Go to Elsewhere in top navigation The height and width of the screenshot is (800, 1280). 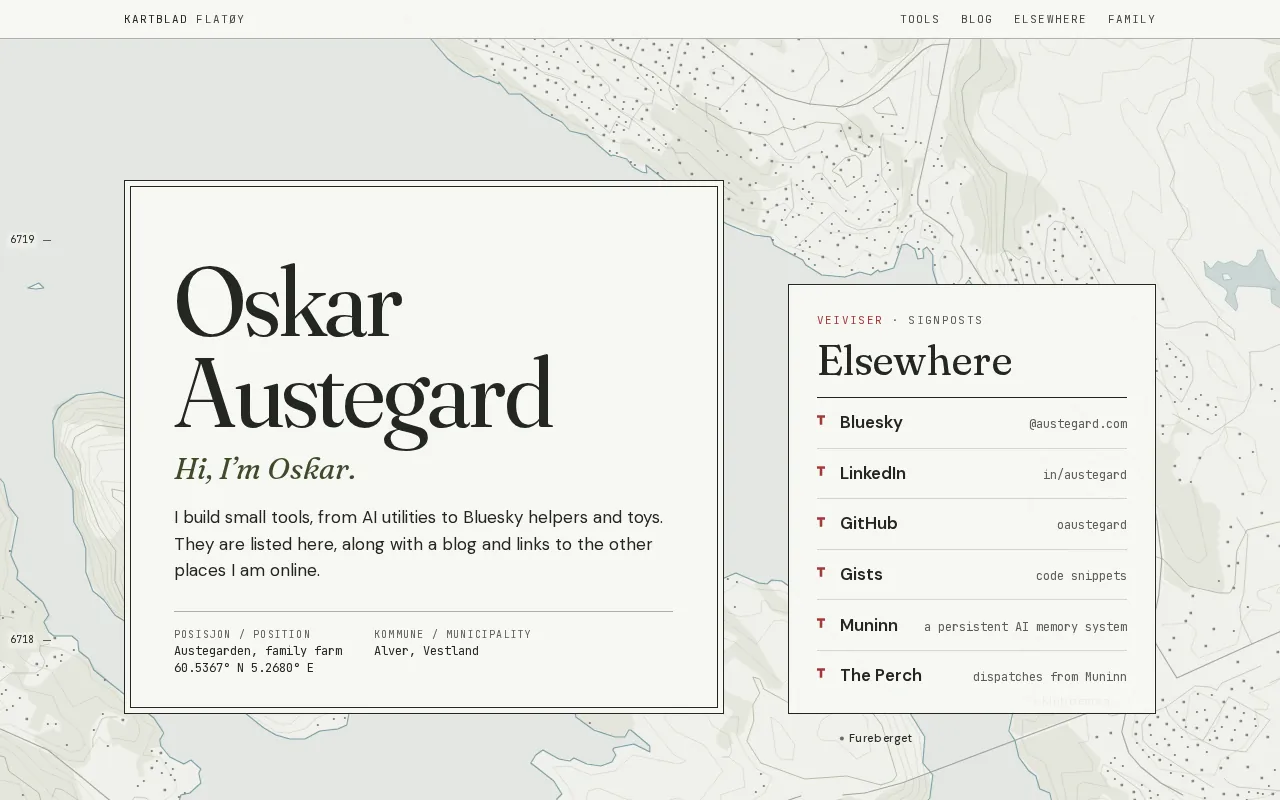tap(1050, 19)
